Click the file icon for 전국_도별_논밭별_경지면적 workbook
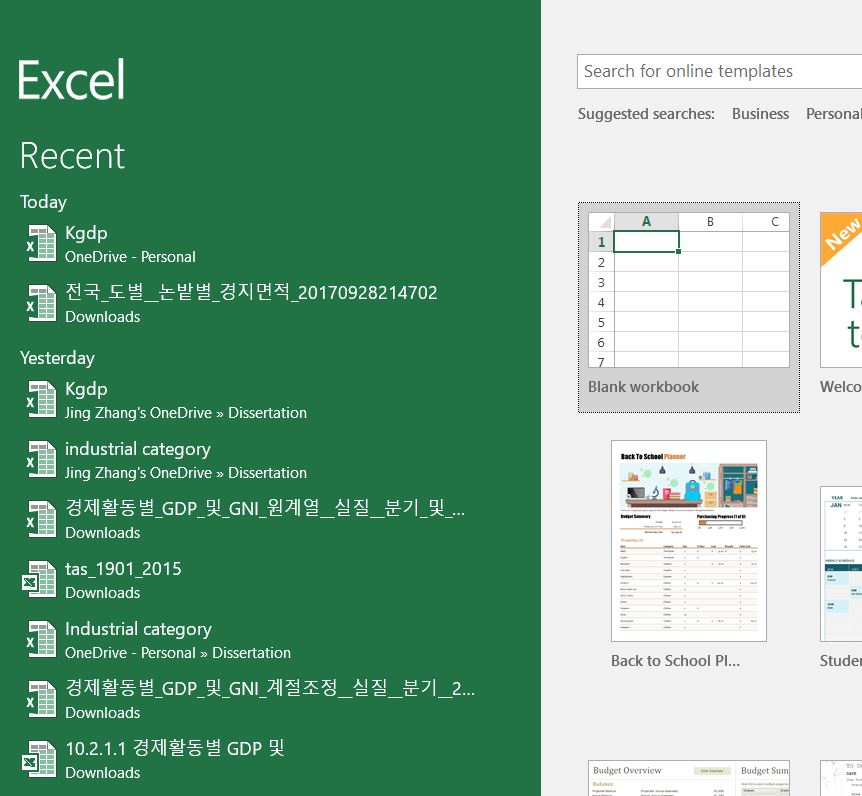The width and height of the screenshot is (862, 796). point(41,303)
